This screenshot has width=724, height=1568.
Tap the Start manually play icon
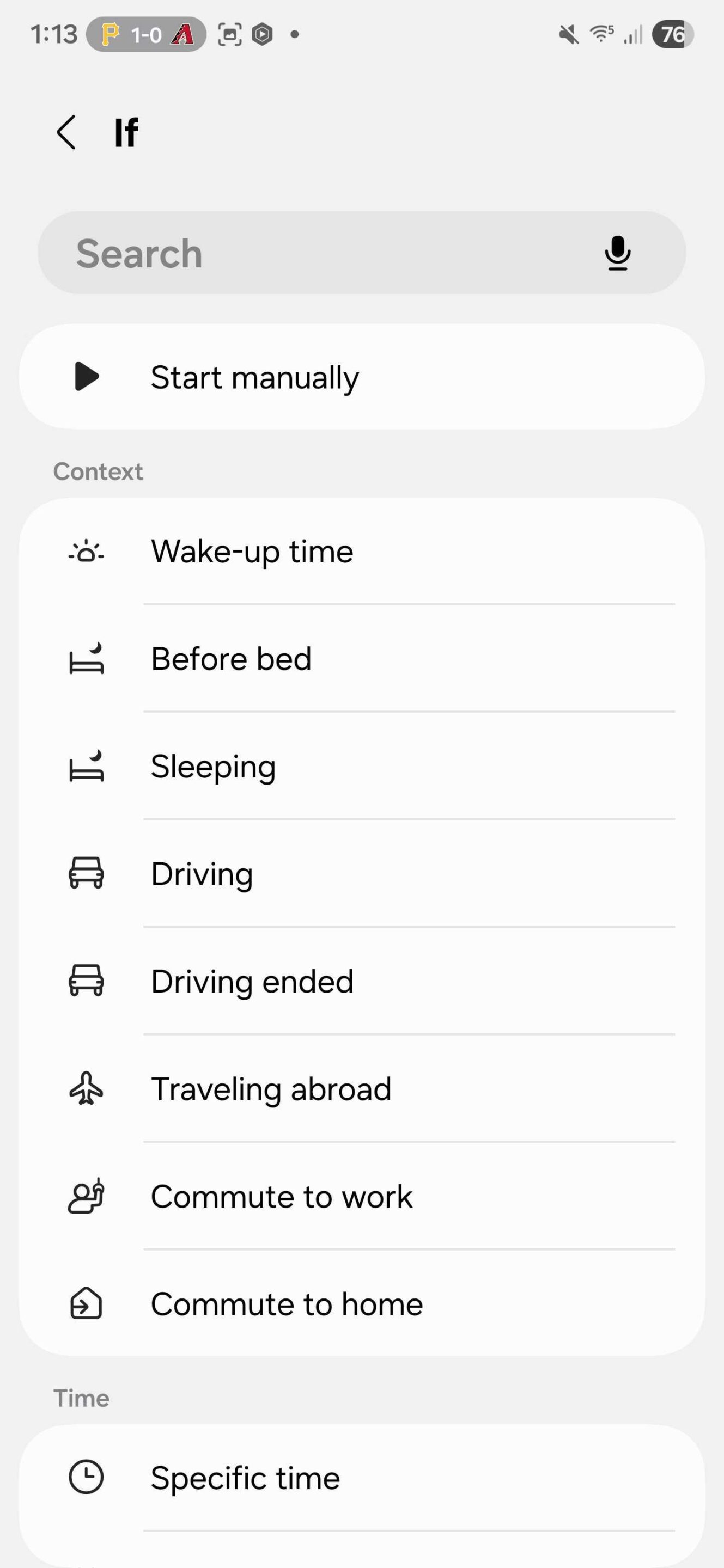pos(87,376)
